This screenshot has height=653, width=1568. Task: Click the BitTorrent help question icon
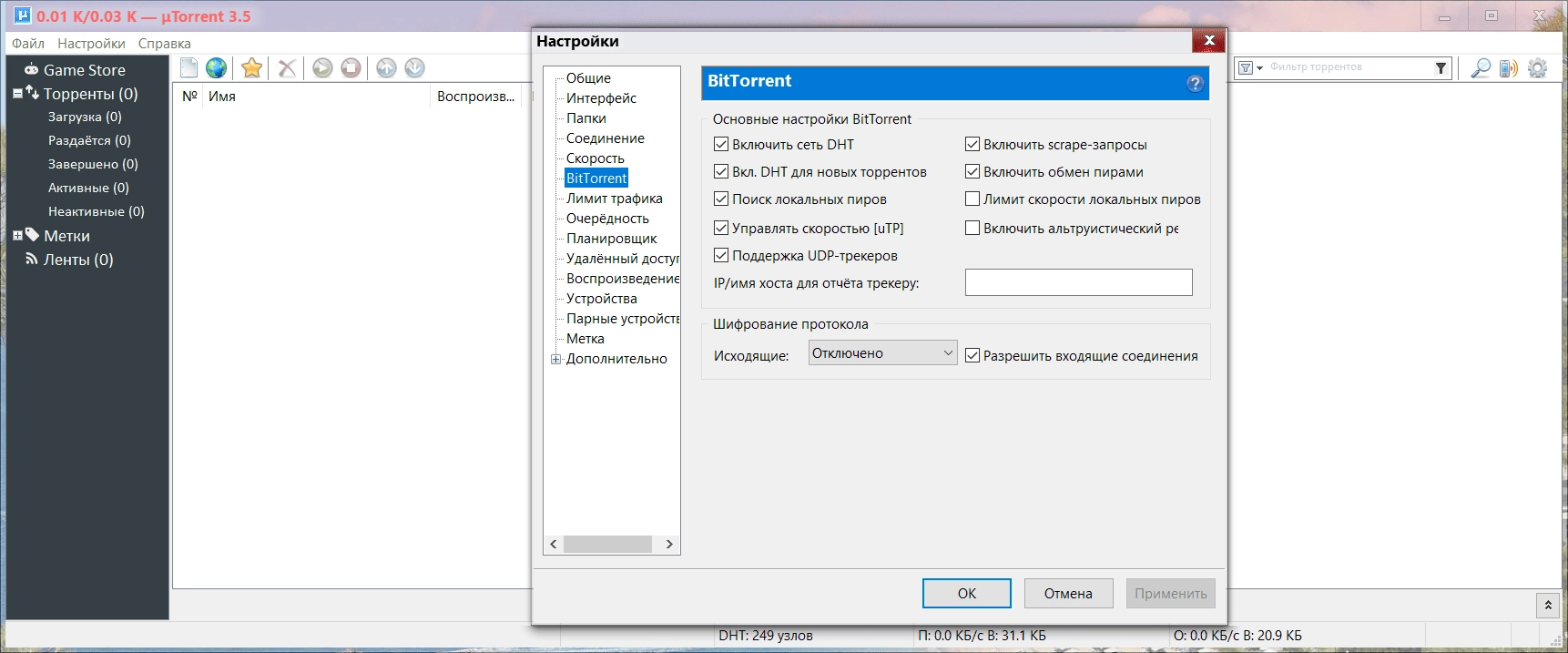pyautogui.click(x=1196, y=83)
